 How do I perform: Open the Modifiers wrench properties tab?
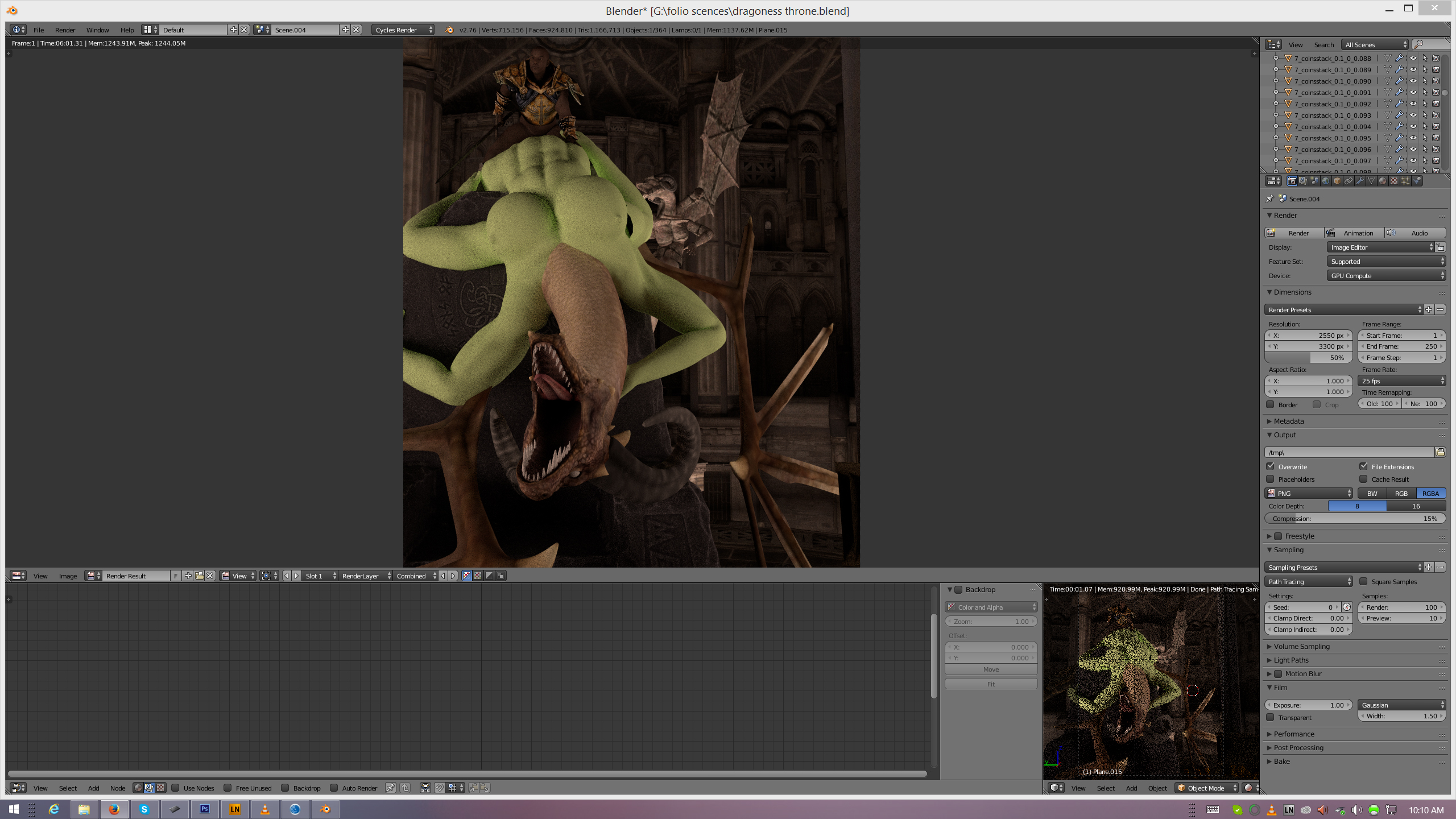[x=1360, y=181]
